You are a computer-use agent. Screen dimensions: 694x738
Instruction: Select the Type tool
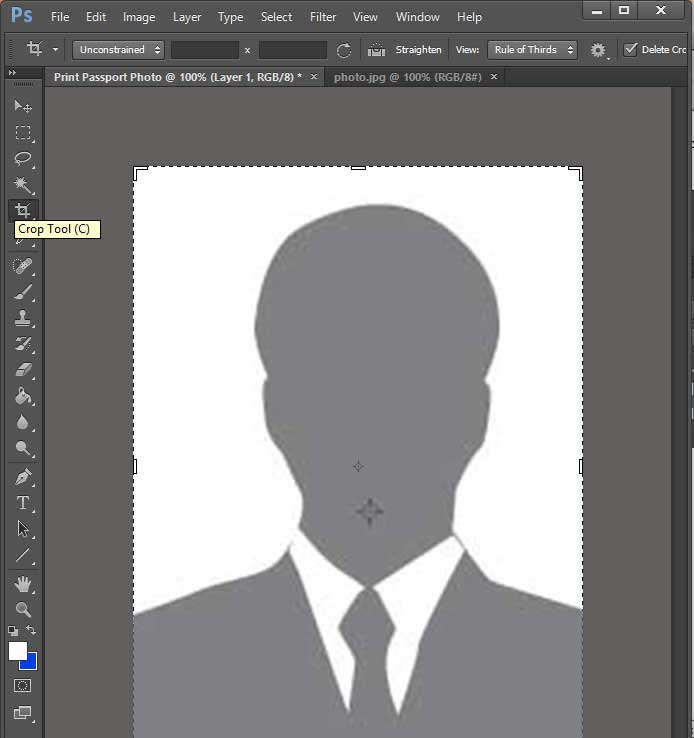[23, 503]
